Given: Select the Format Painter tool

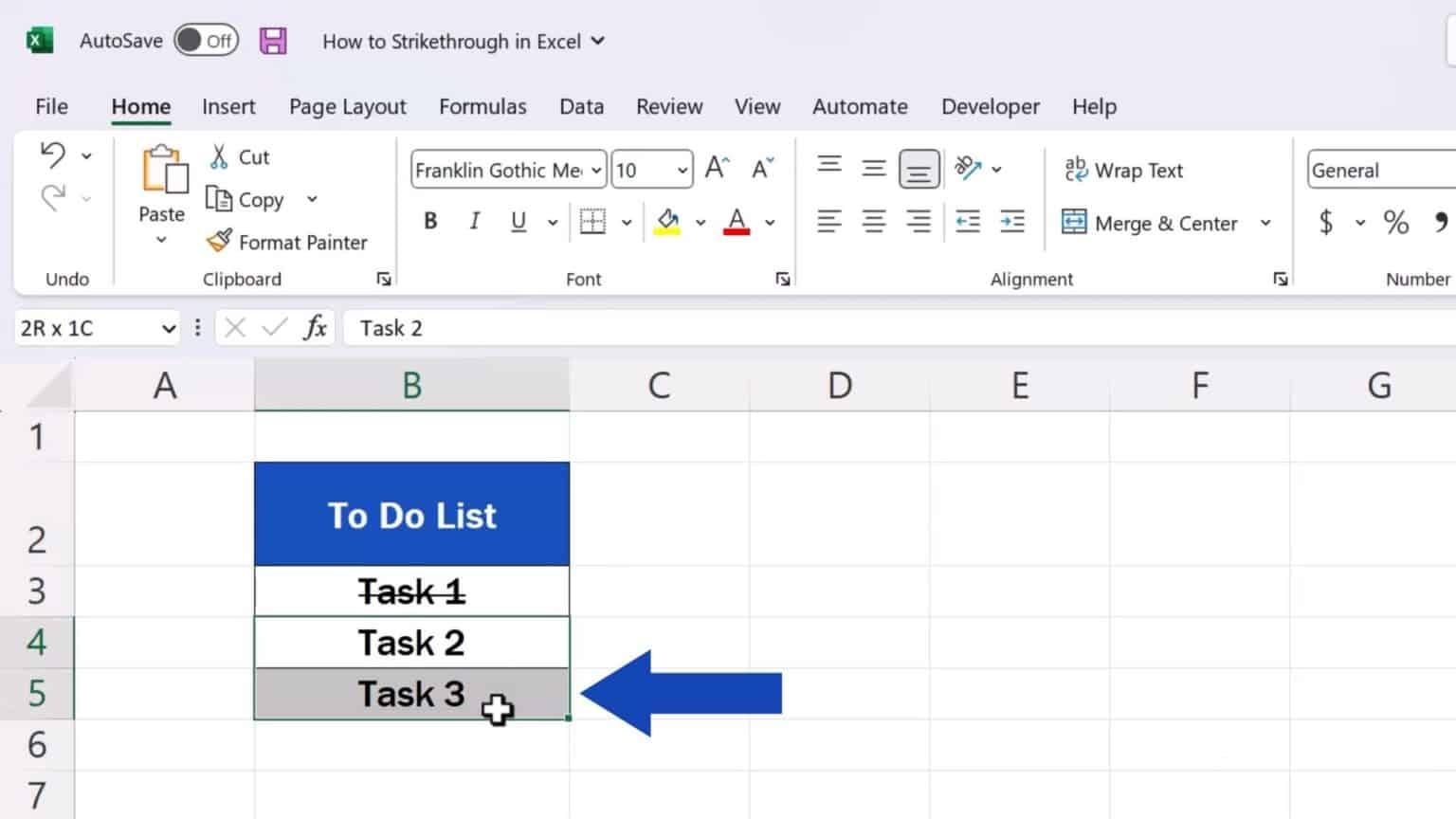Looking at the screenshot, I should (x=287, y=242).
